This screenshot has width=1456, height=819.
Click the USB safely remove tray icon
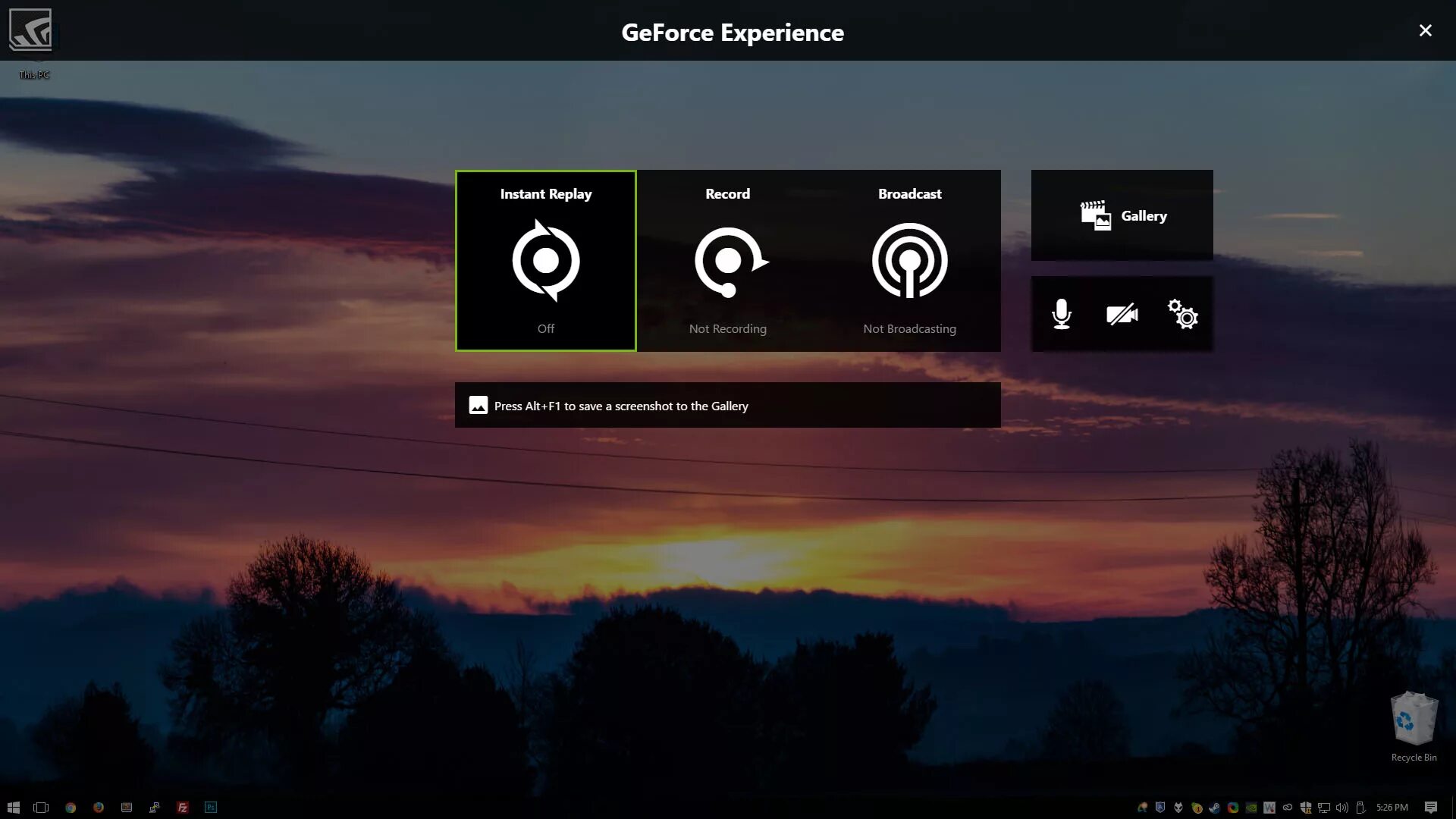(x=1360, y=808)
